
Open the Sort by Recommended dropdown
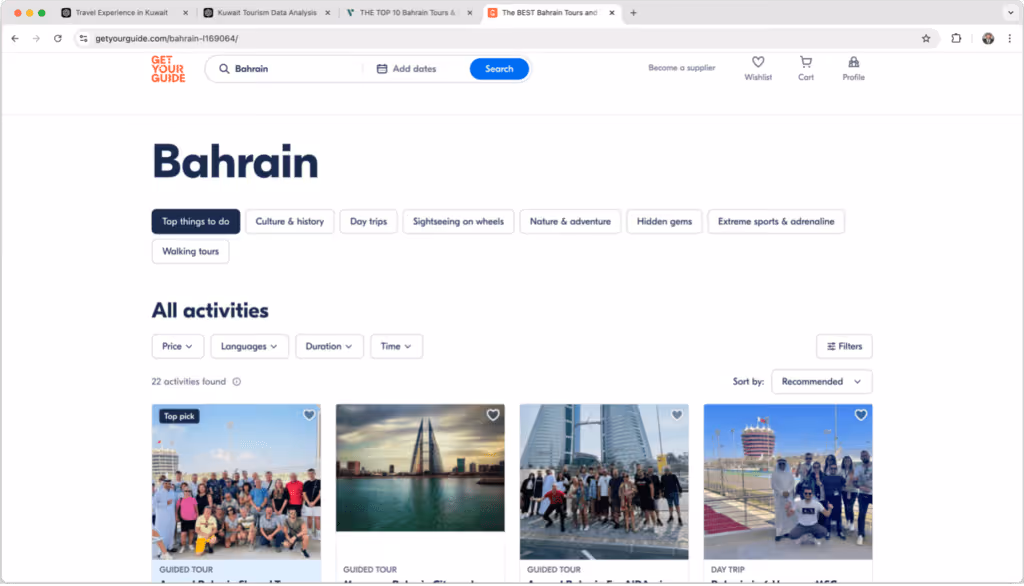822,382
